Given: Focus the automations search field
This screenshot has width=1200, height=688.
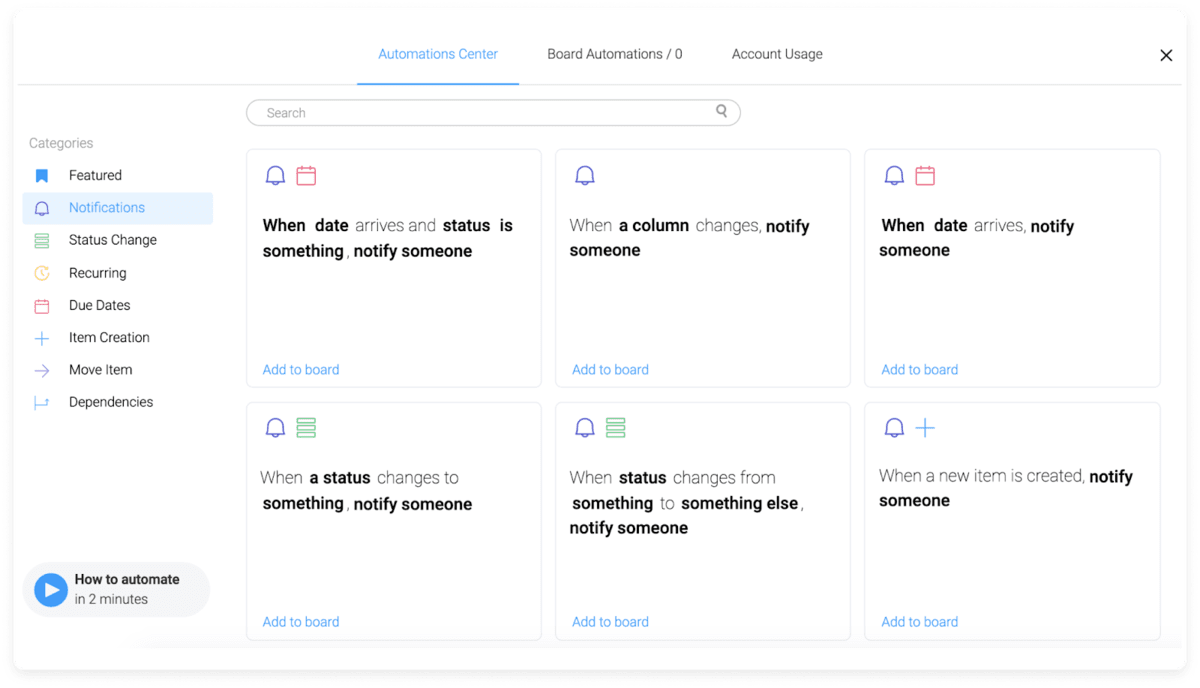Looking at the screenshot, I should [480, 113].
